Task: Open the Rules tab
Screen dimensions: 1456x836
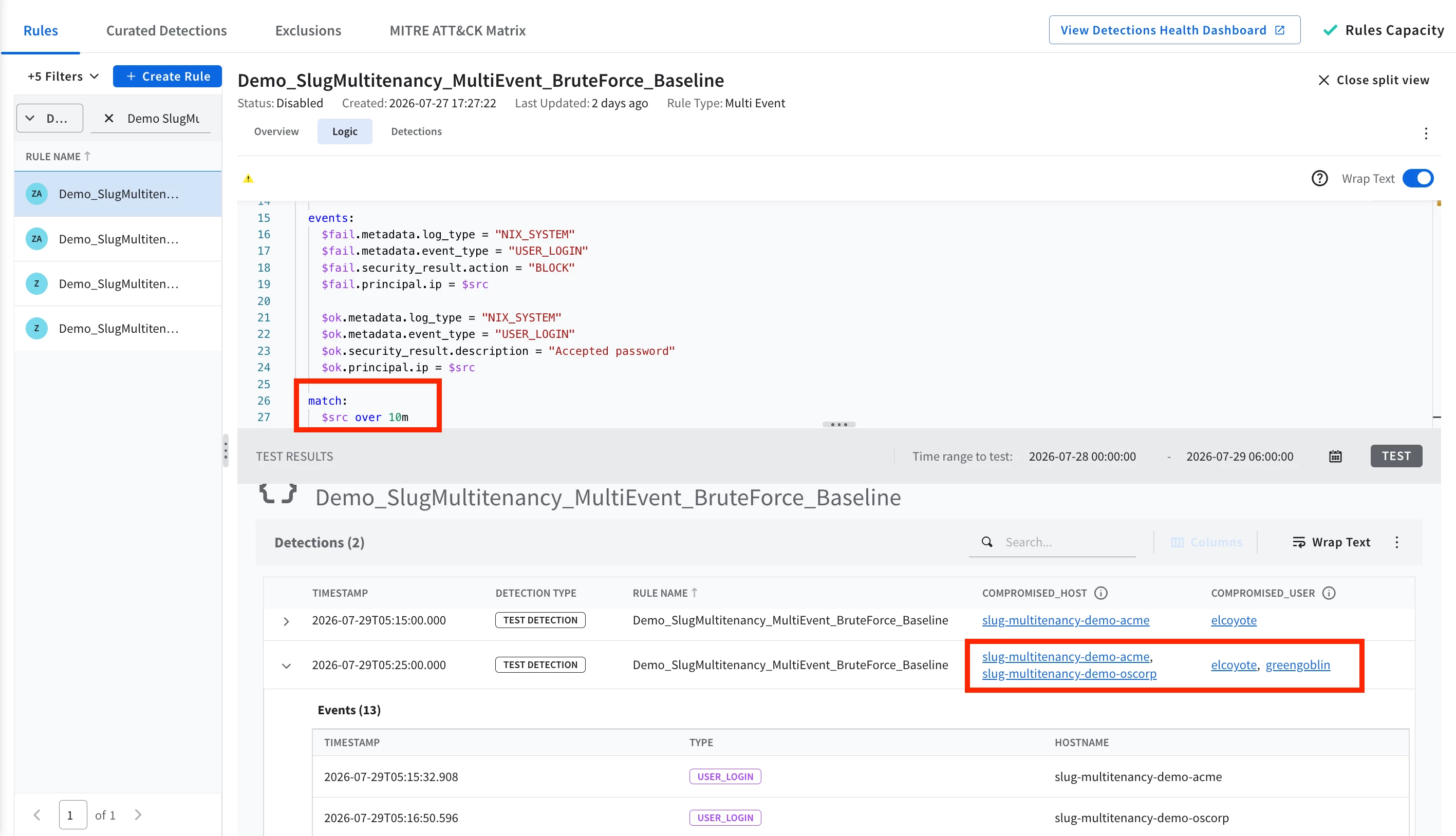Action: 40,30
